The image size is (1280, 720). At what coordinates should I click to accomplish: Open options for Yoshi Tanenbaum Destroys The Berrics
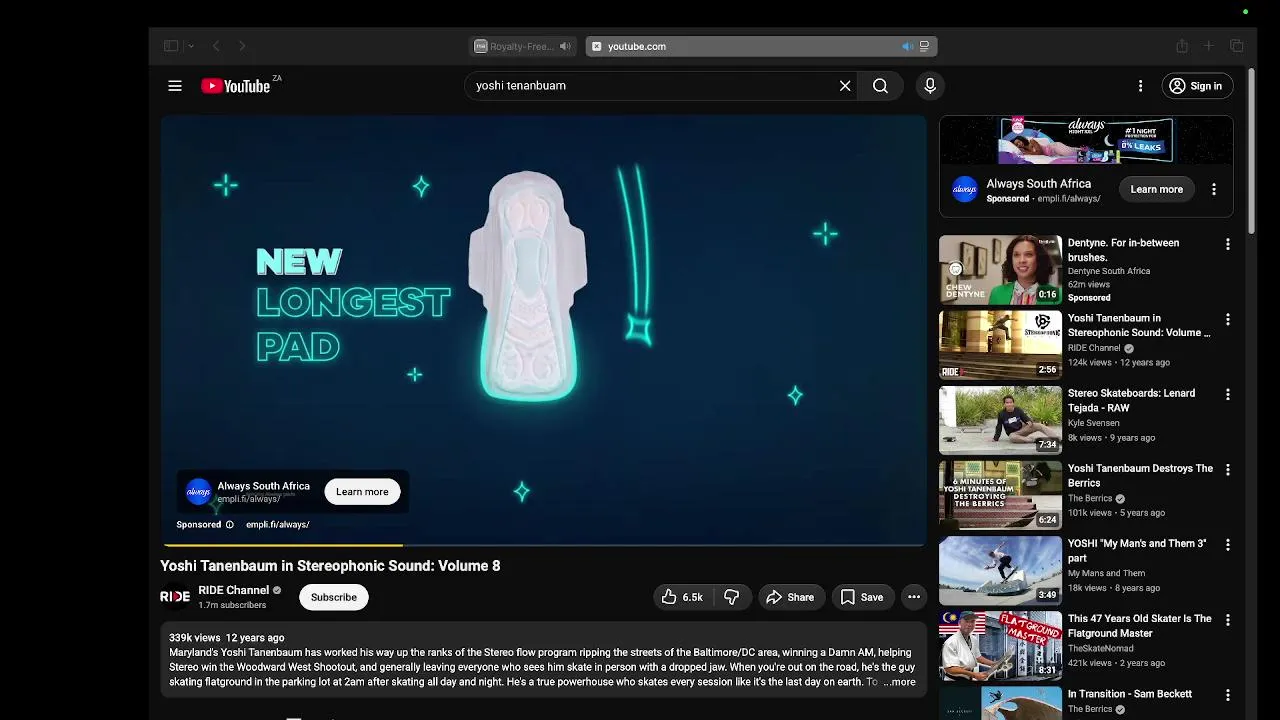click(1228, 469)
